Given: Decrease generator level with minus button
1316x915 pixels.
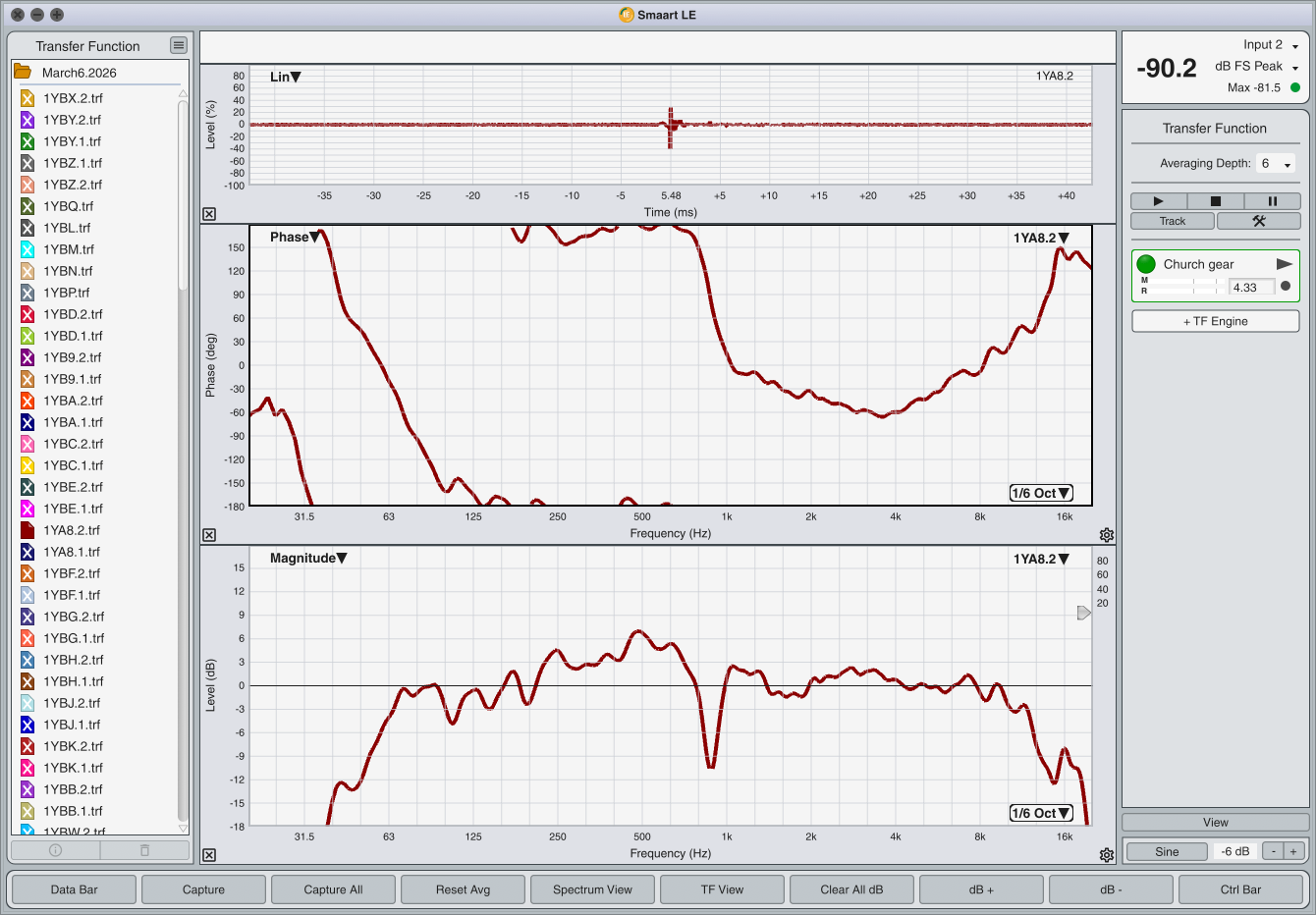Looking at the screenshot, I should click(x=1273, y=851).
